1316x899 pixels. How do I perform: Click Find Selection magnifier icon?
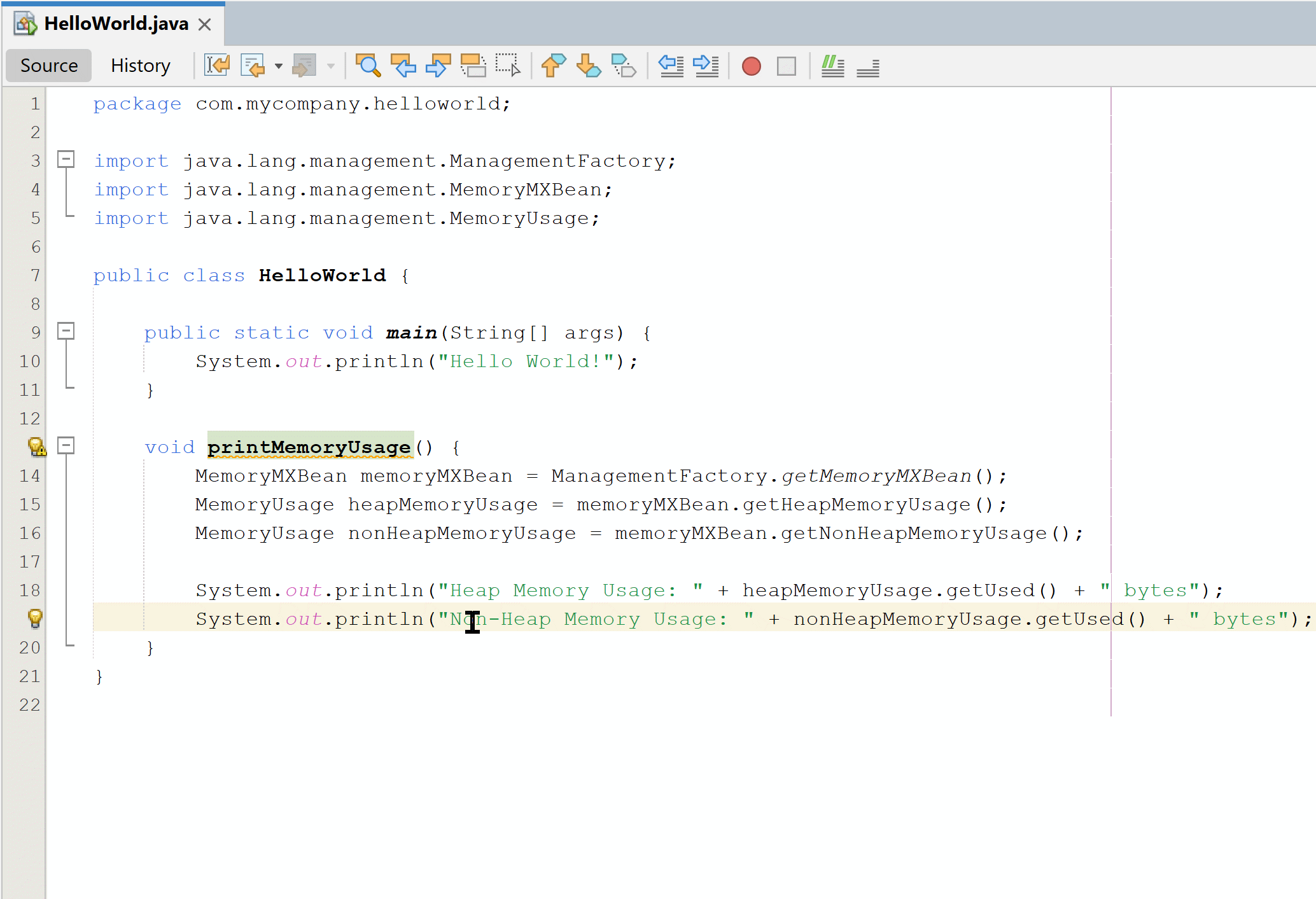pos(368,66)
